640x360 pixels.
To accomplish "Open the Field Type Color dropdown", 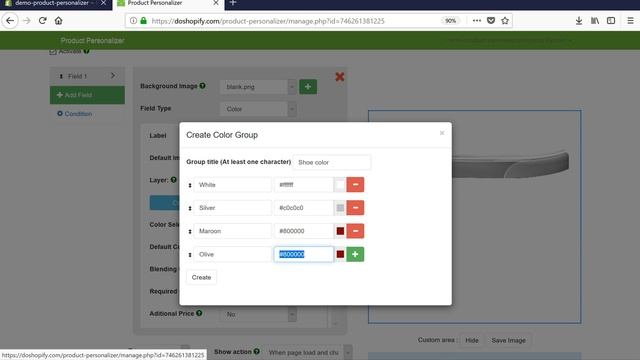I will click(x=258, y=109).
